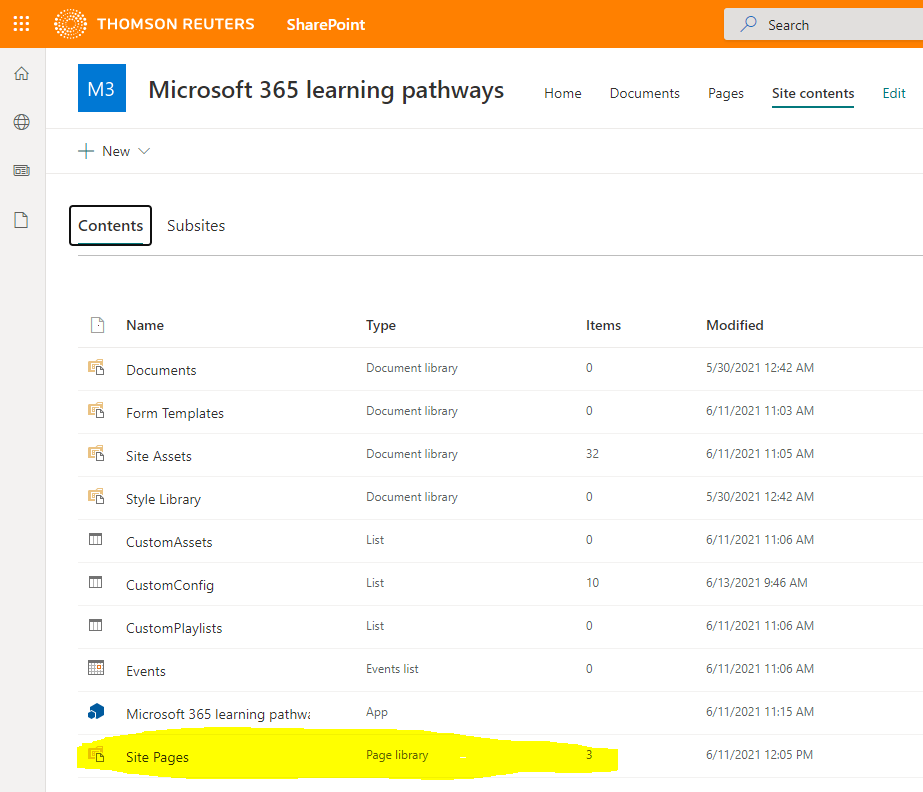This screenshot has height=792, width=923.
Task: Select the Contents tab
Action: [x=110, y=225]
